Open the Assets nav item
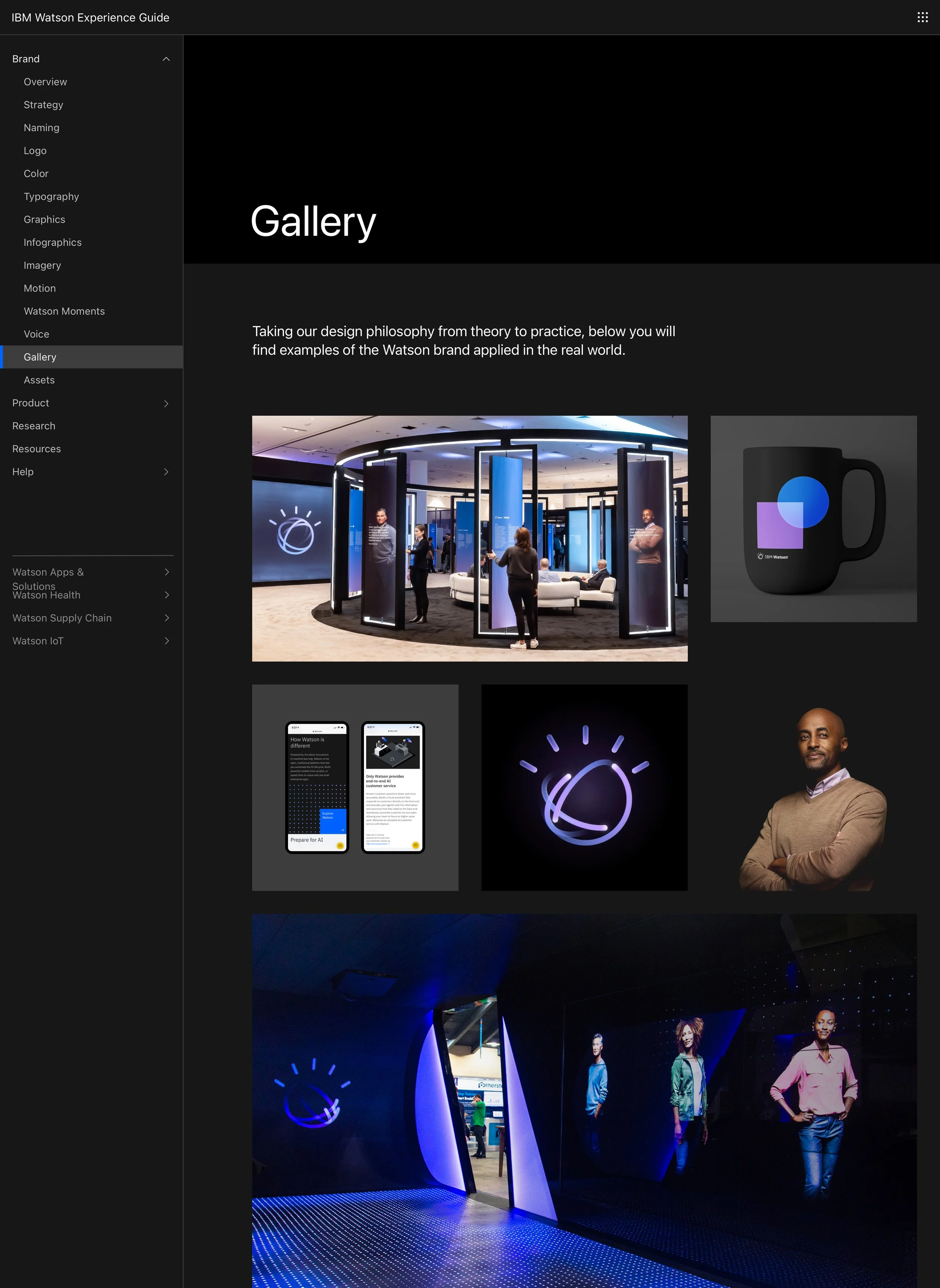The height and width of the screenshot is (1288, 940). coord(39,380)
